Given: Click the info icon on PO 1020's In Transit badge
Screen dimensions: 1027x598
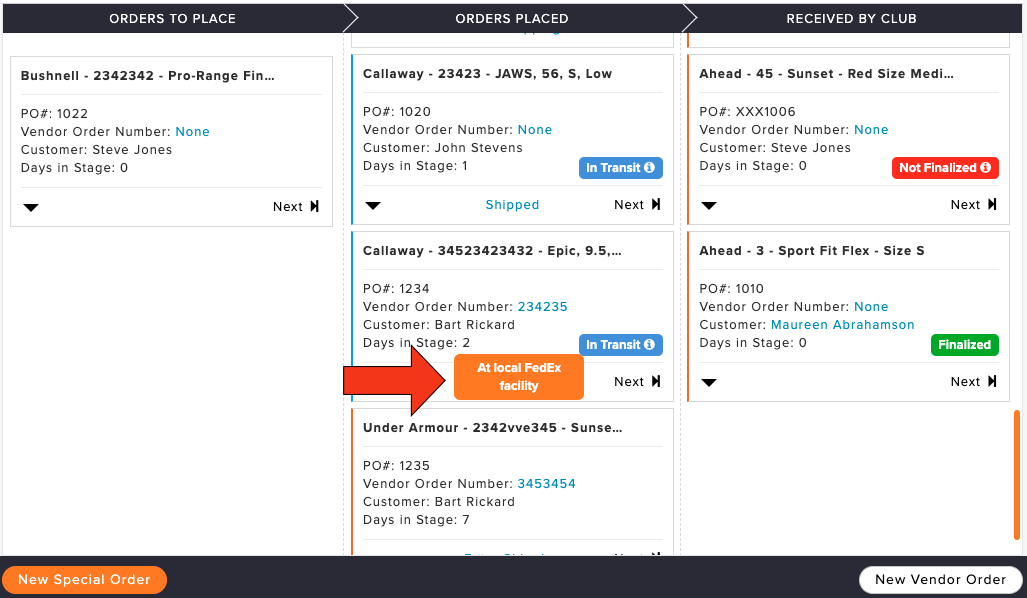Looking at the screenshot, I should point(649,168).
